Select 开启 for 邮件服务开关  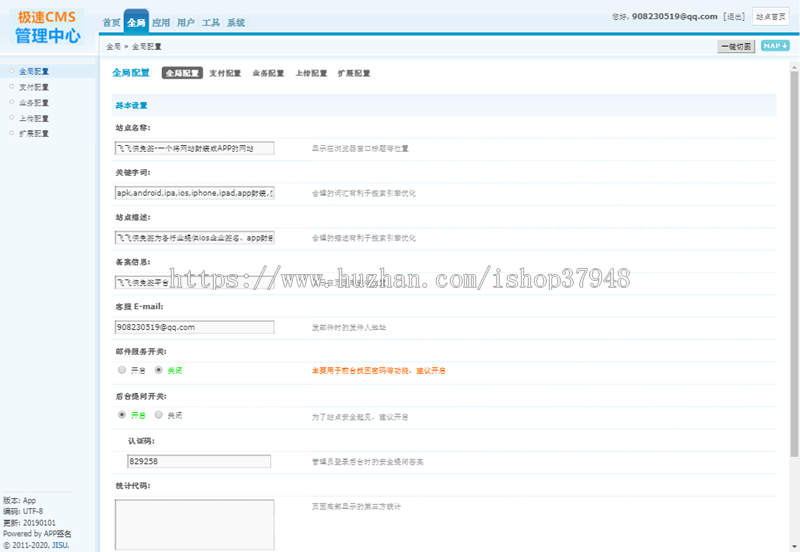click(122, 370)
